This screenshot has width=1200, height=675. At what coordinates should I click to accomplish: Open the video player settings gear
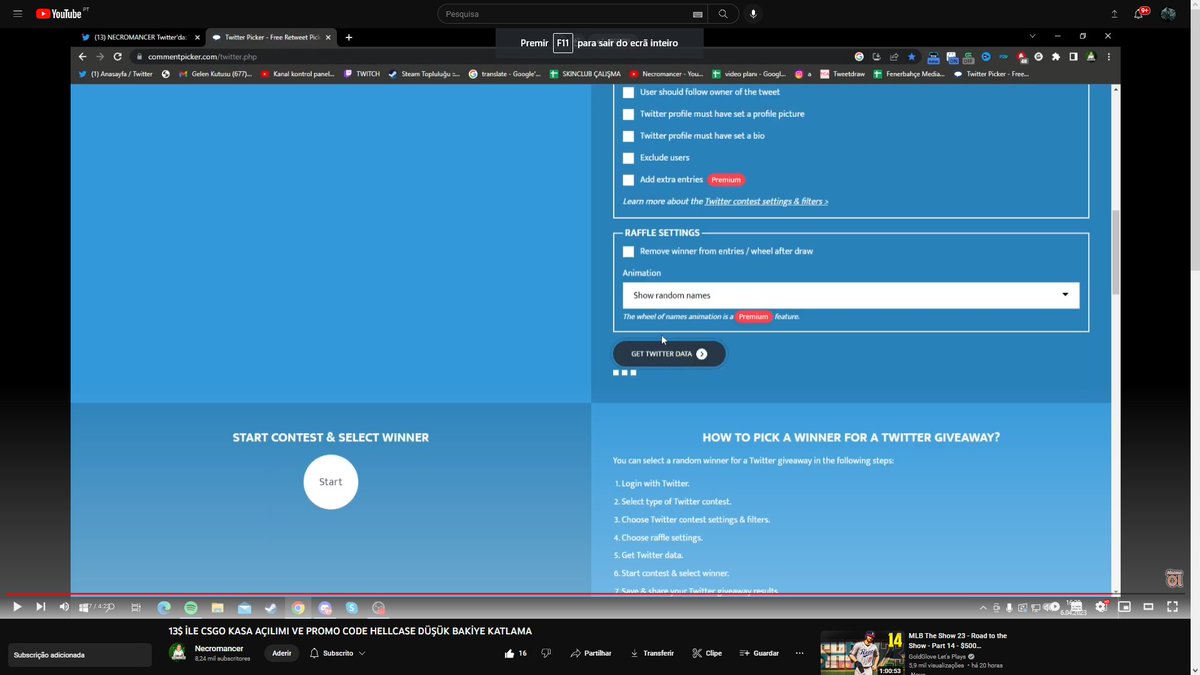(1101, 607)
